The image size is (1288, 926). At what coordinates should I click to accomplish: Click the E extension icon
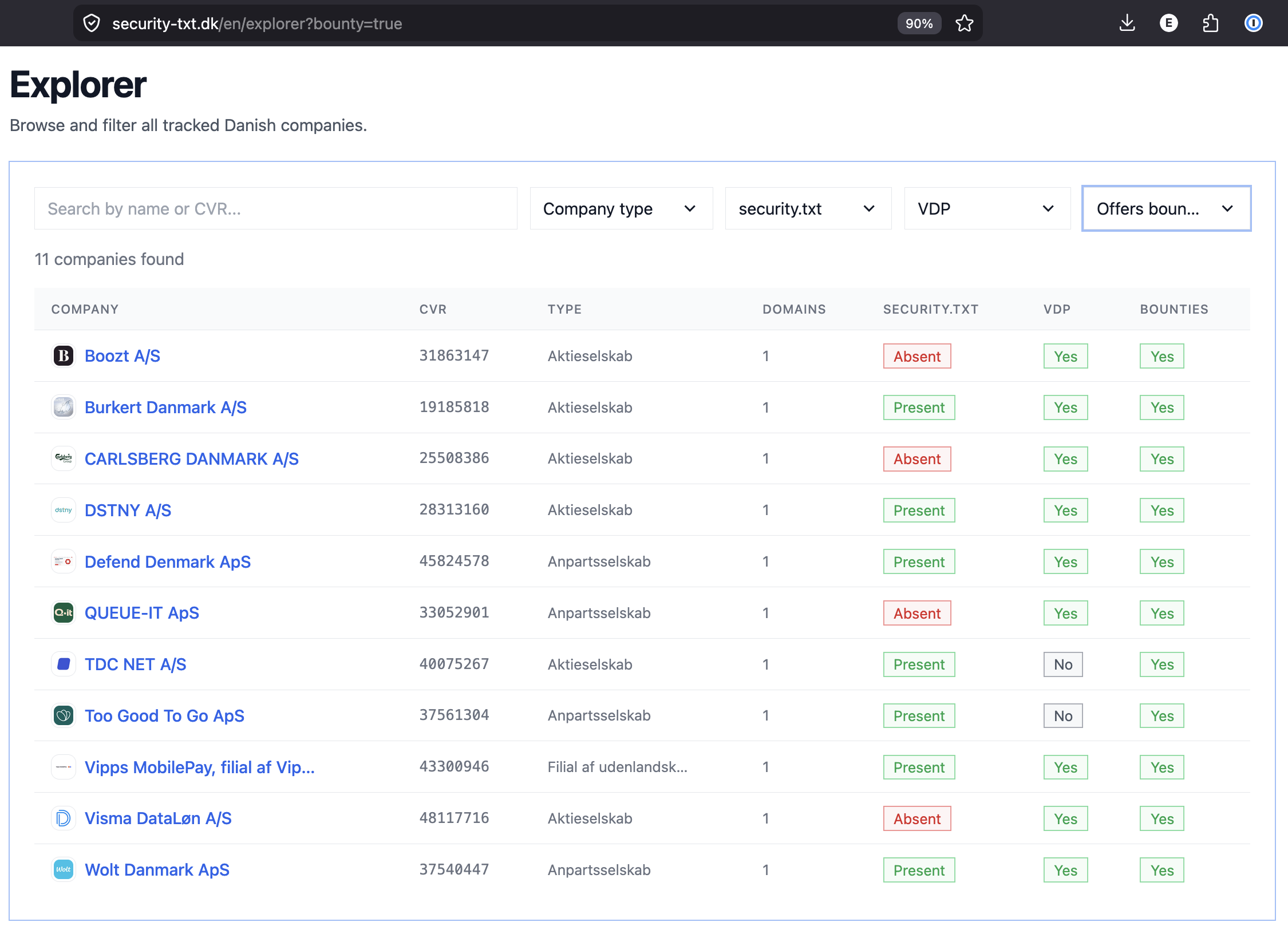tap(1169, 23)
